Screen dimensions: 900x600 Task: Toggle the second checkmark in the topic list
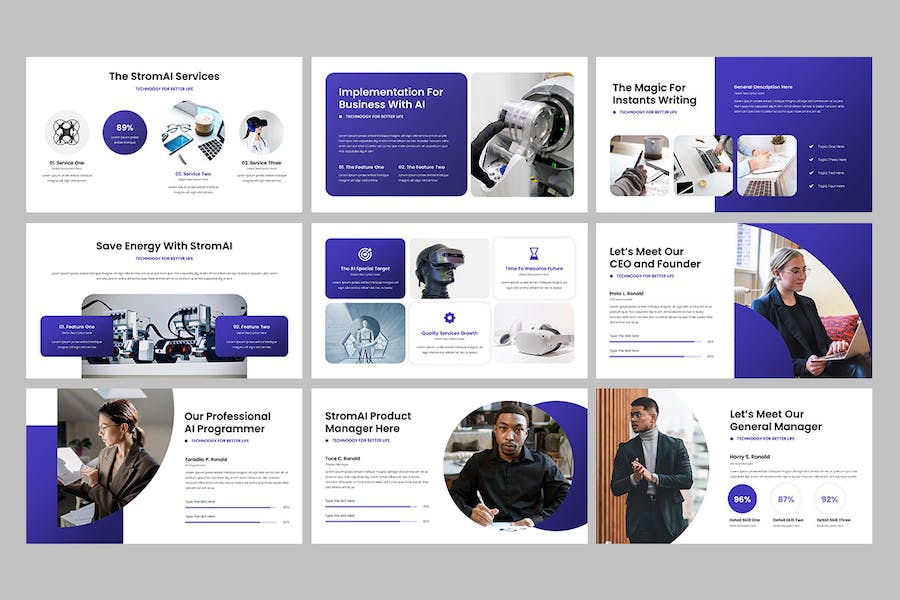[811, 159]
